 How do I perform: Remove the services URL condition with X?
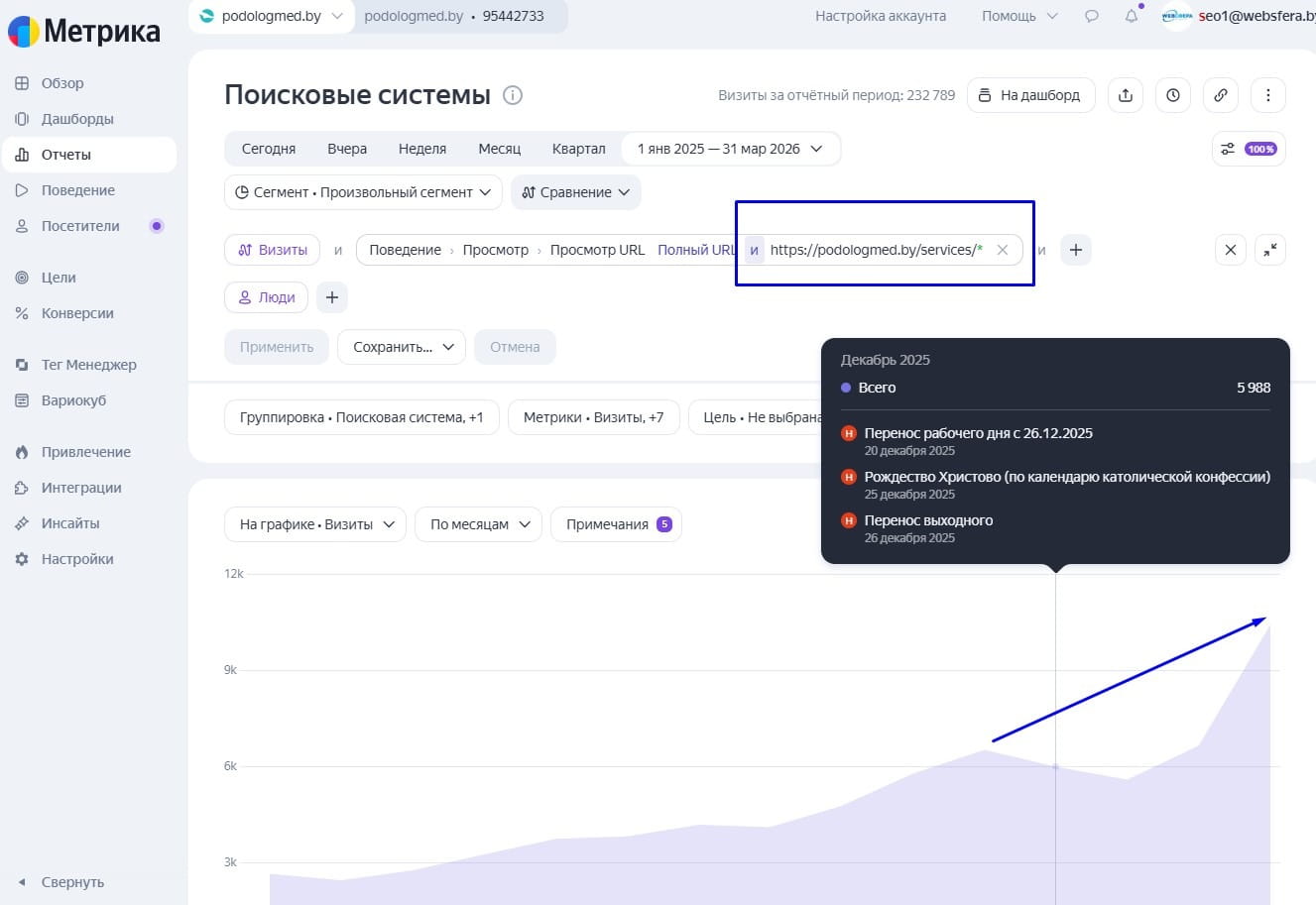(1003, 250)
